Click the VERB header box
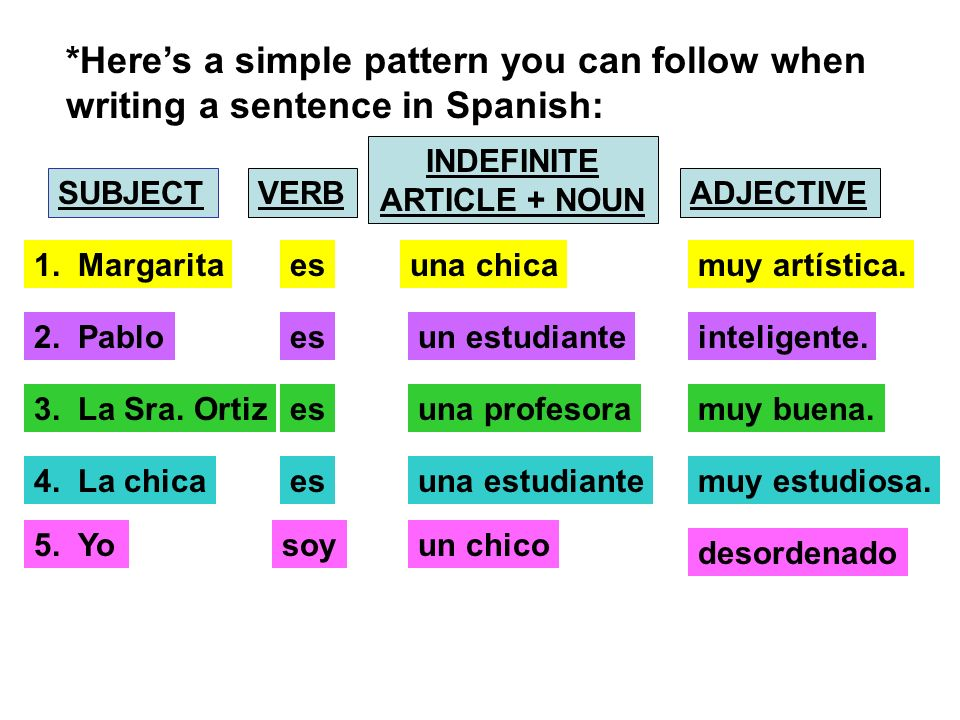The image size is (960, 720). click(x=302, y=193)
